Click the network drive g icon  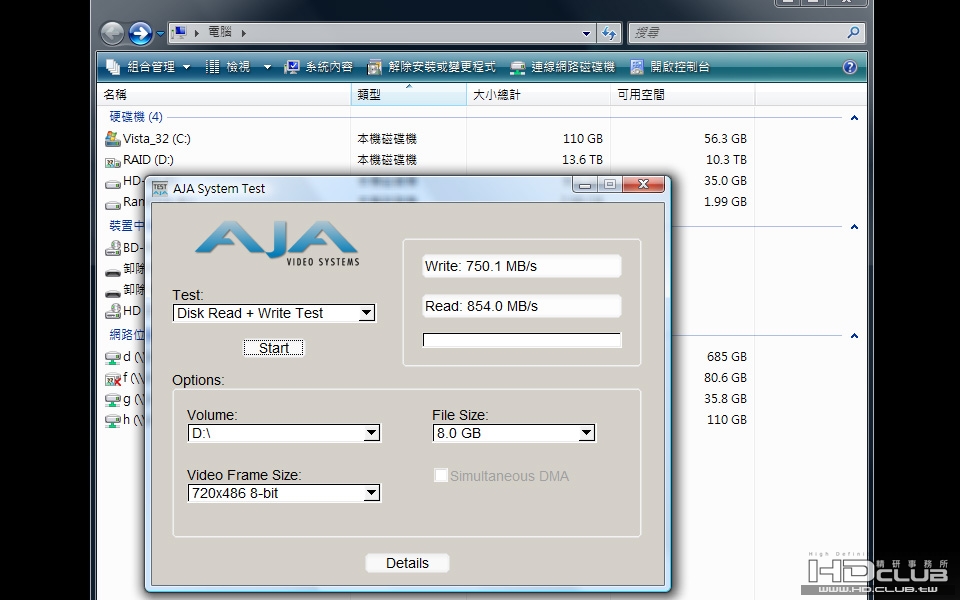[113, 400]
